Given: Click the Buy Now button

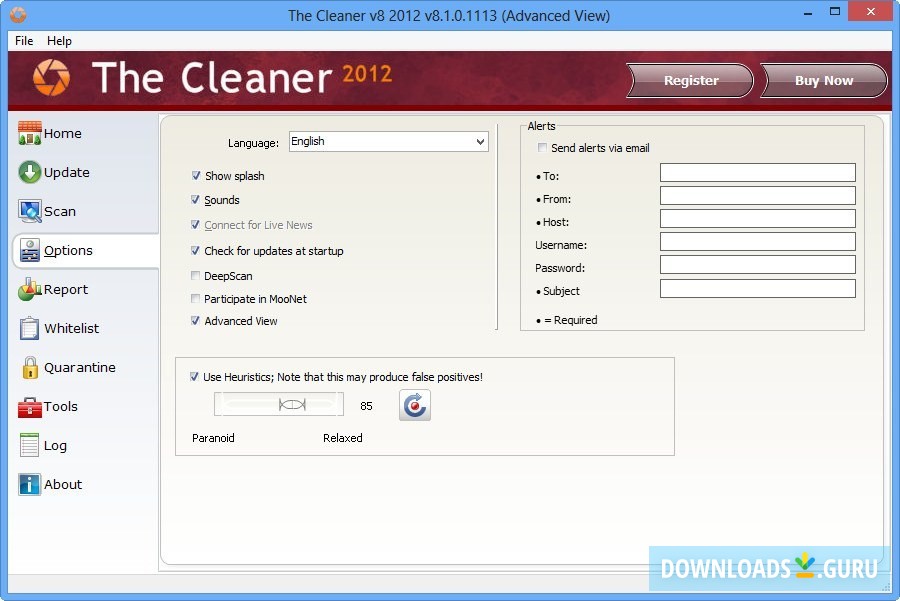Looking at the screenshot, I should click(824, 80).
